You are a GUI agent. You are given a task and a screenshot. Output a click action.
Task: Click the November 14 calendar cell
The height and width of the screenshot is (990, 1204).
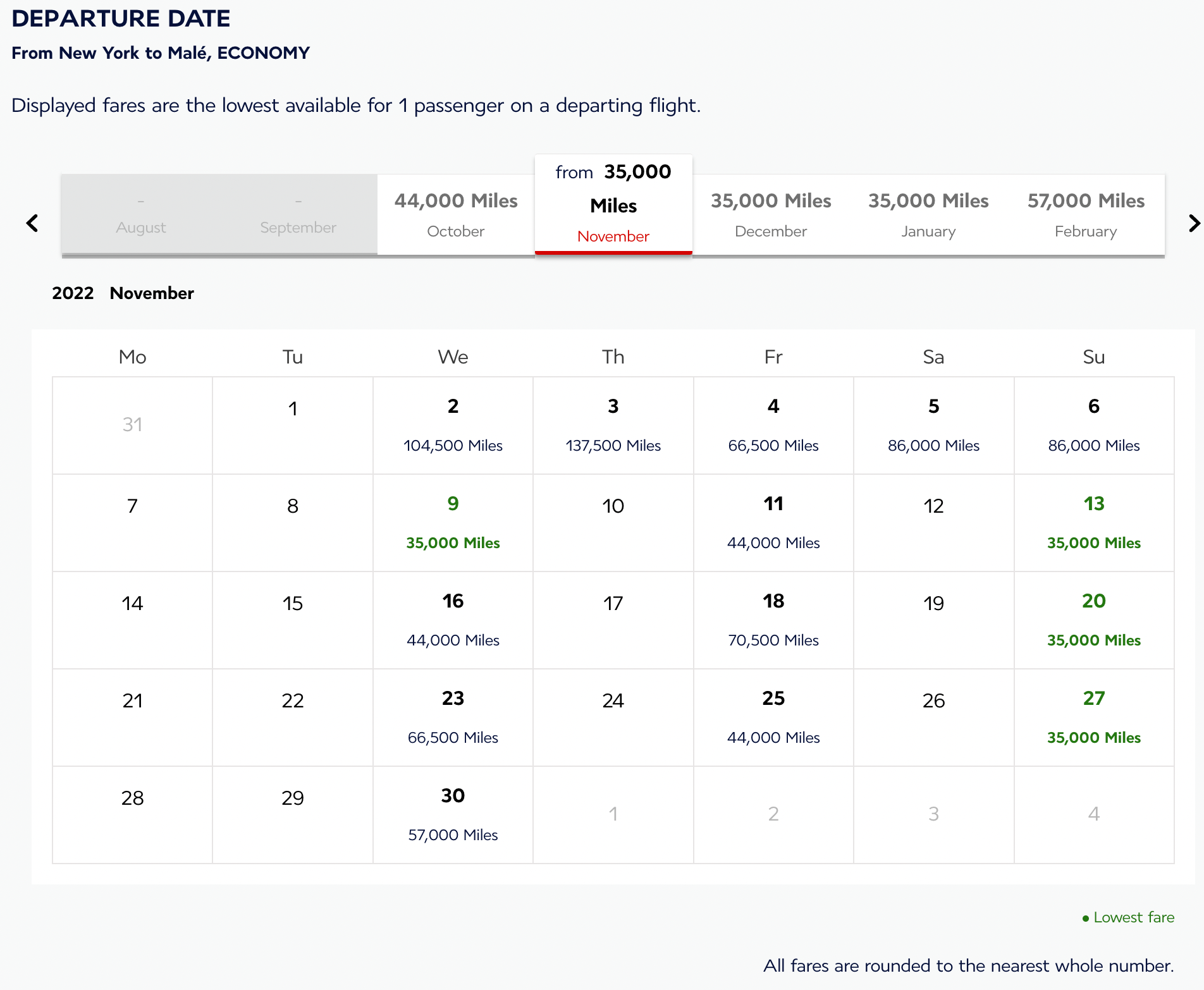point(132,620)
